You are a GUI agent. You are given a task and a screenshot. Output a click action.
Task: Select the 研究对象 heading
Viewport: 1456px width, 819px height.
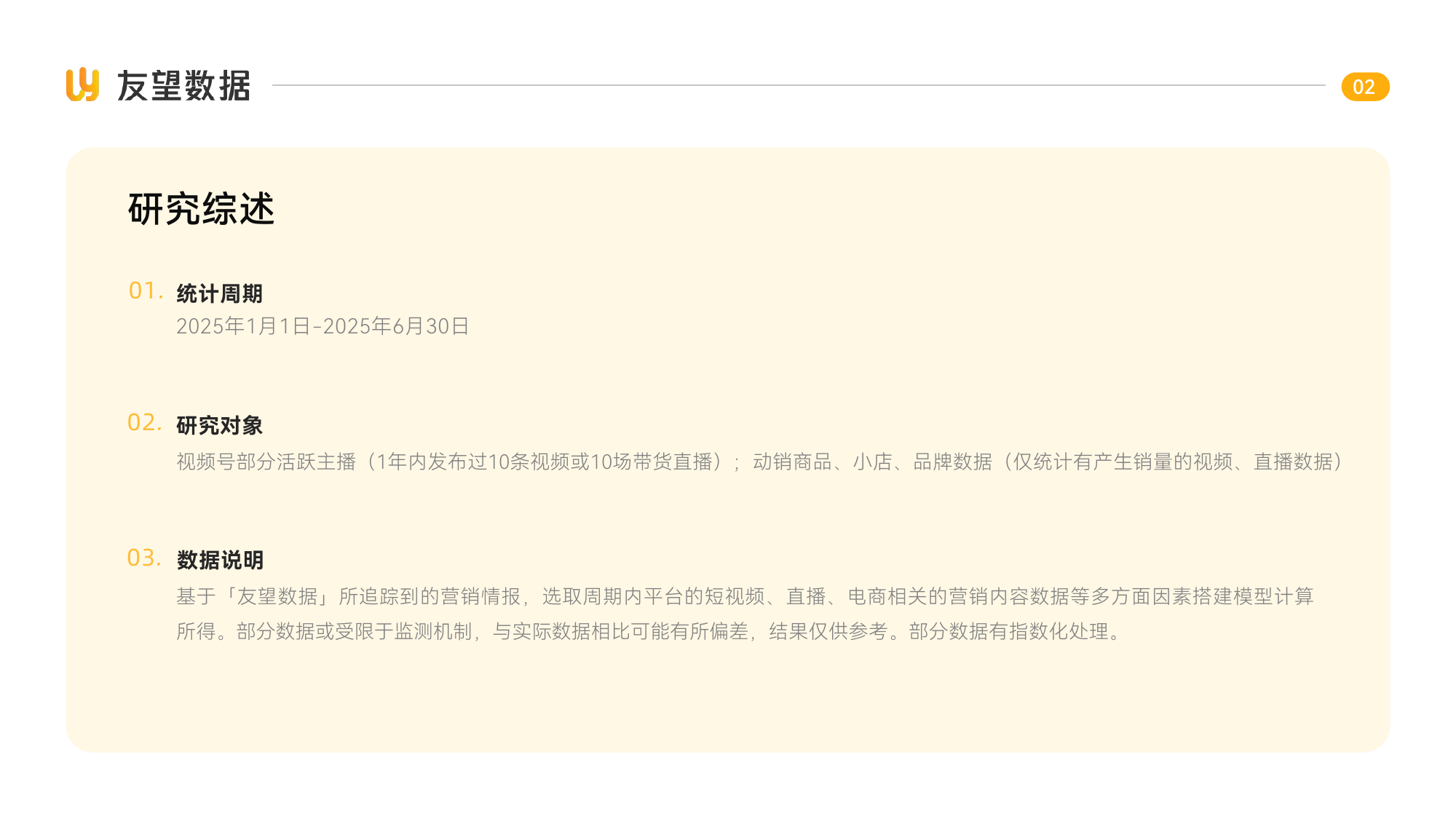[219, 425]
